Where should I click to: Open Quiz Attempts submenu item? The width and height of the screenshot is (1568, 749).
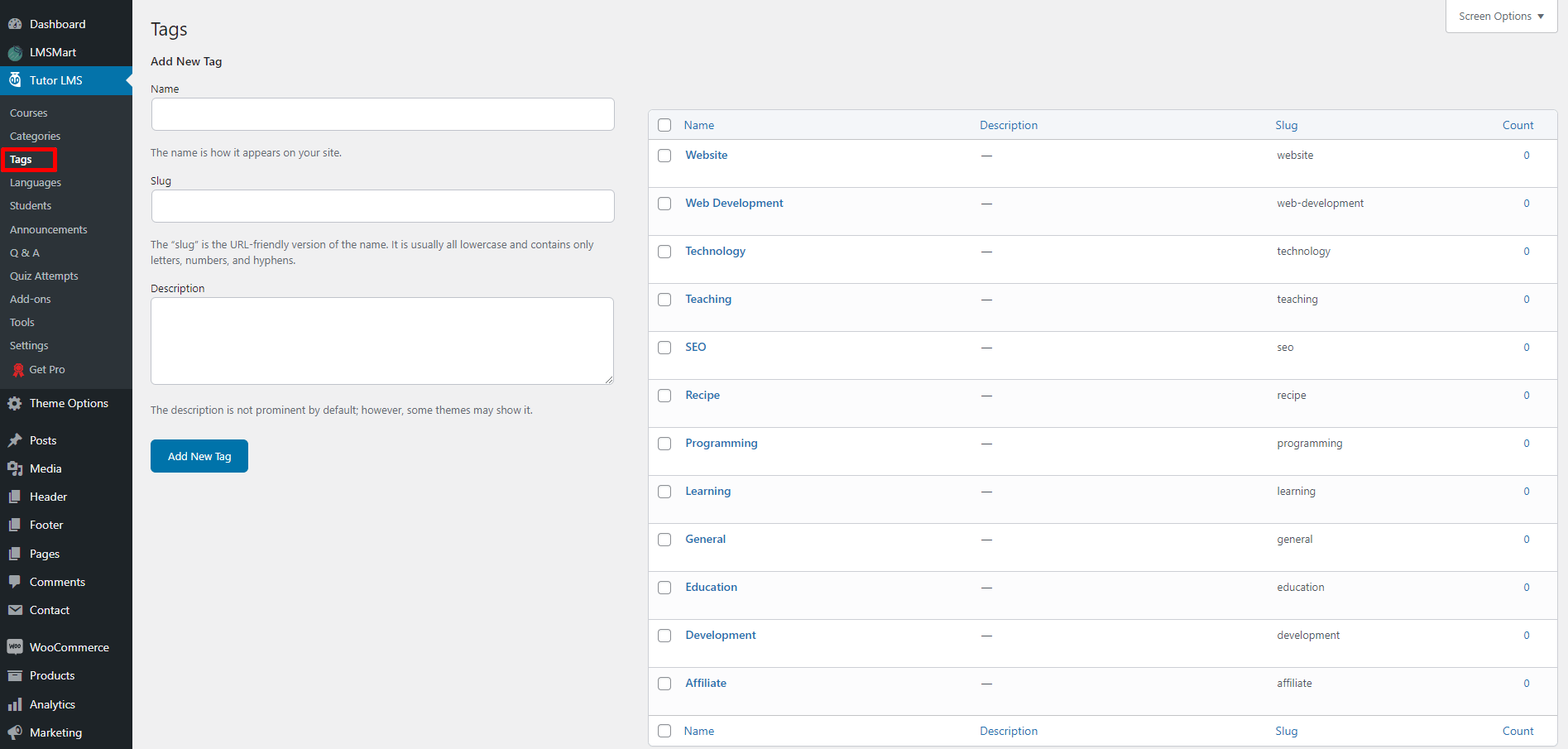click(x=44, y=276)
